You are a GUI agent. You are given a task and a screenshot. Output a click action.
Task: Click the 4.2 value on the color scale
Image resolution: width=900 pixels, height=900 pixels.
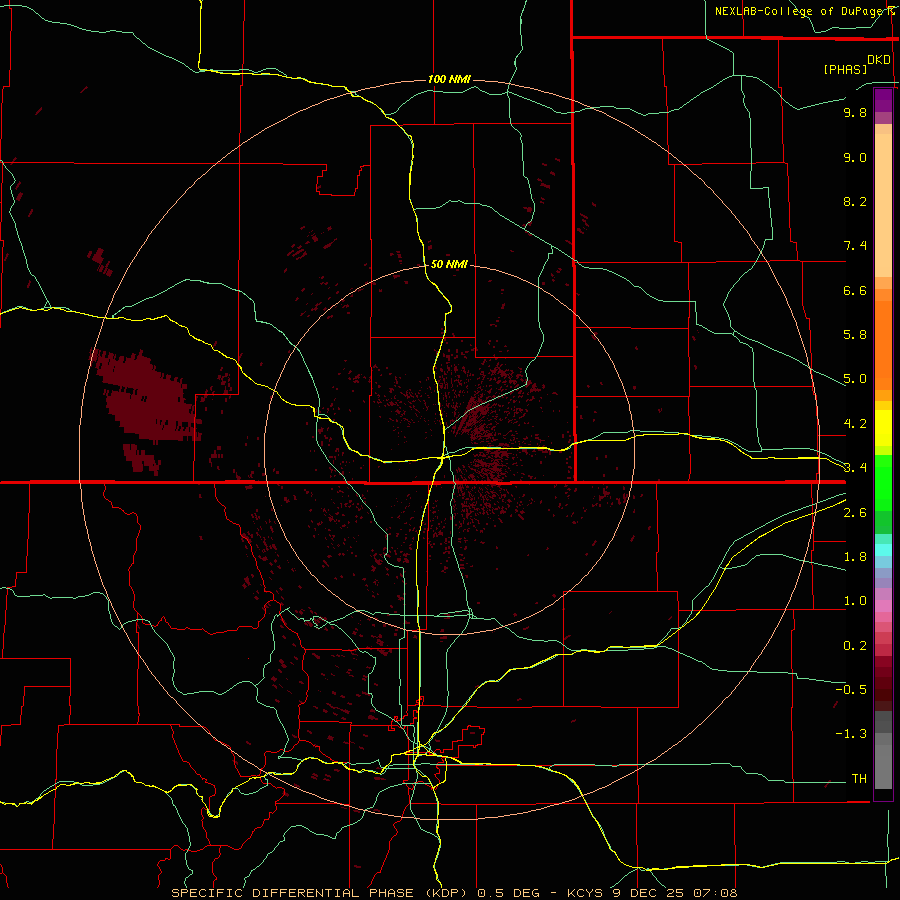[855, 424]
